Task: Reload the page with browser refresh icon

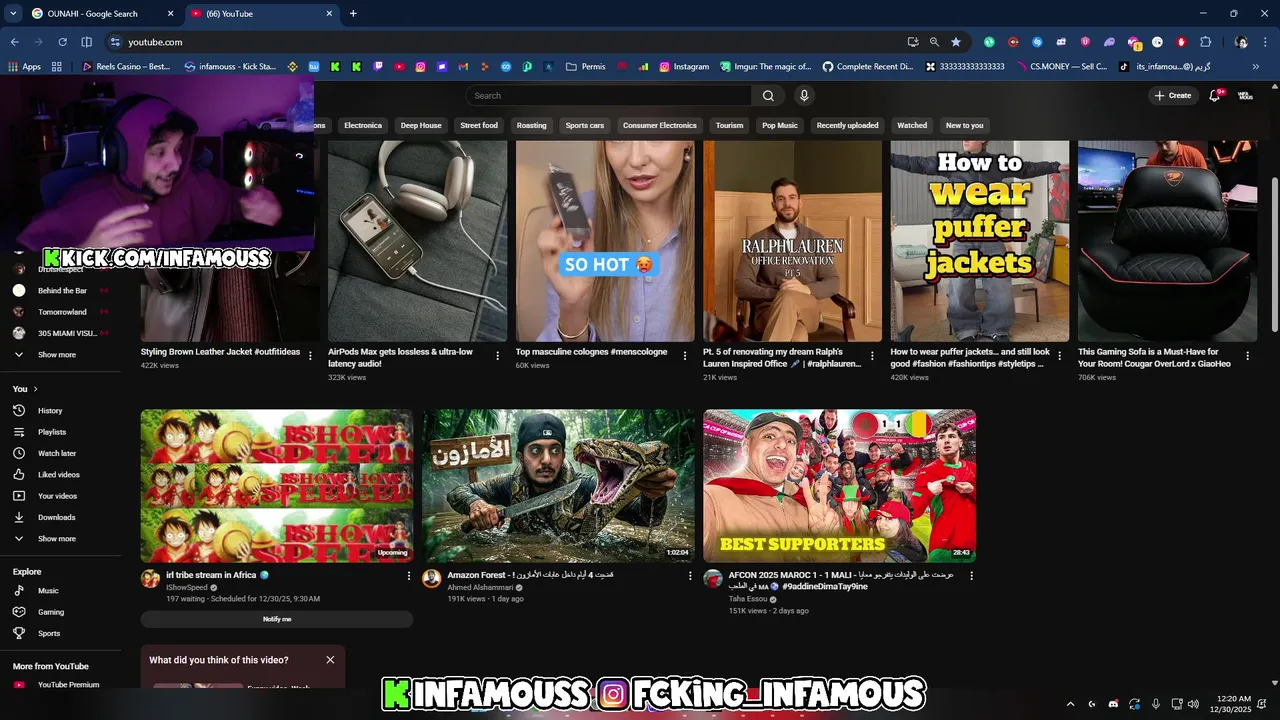Action: [x=62, y=42]
